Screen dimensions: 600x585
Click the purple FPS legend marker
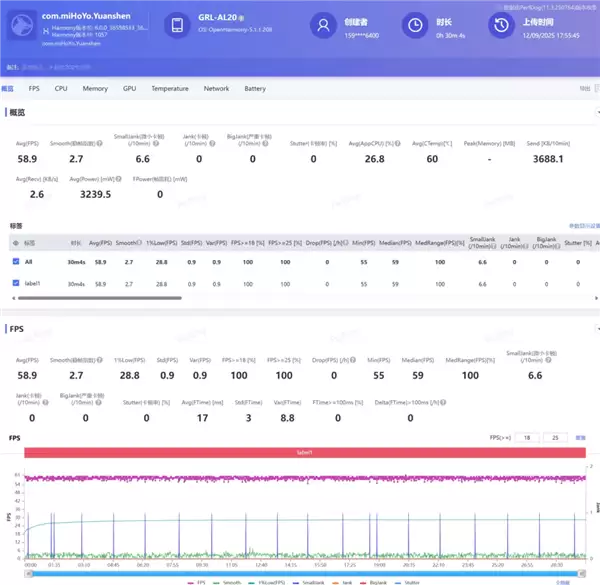[189, 580]
